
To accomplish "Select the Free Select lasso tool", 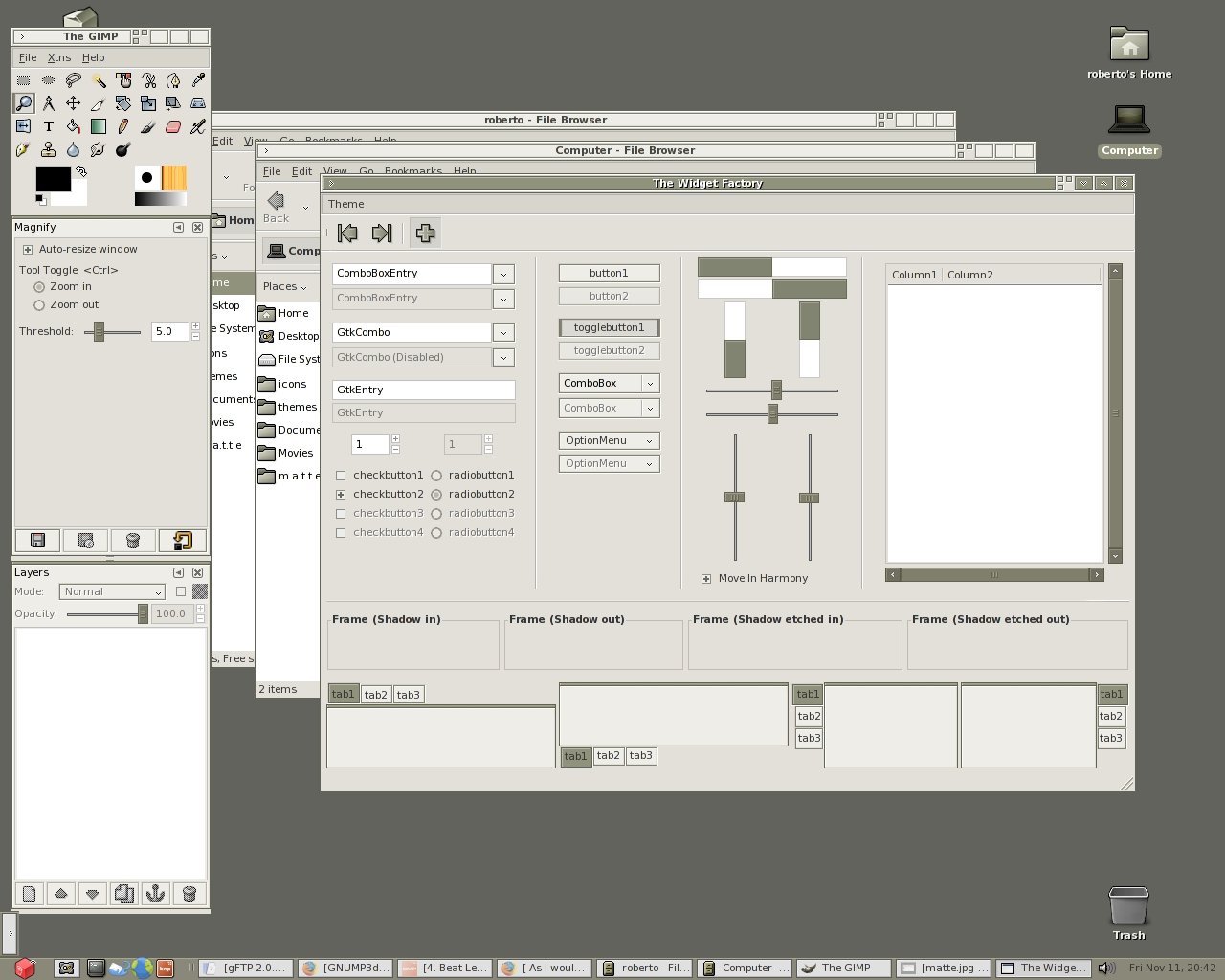I will (x=74, y=80).
